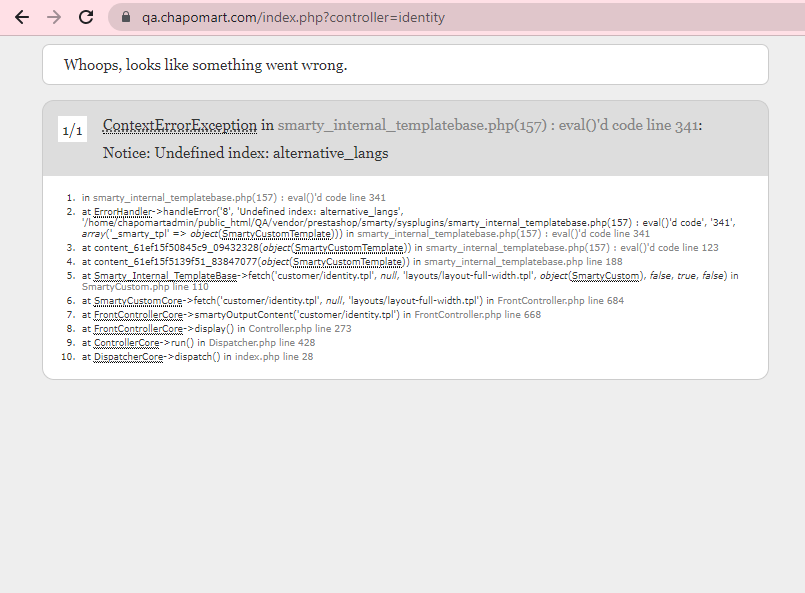Select 'Whoops, looks like something went wrong.' text
Image resolution: width=805 pixels, height=593 pixels.
(205, 65)
